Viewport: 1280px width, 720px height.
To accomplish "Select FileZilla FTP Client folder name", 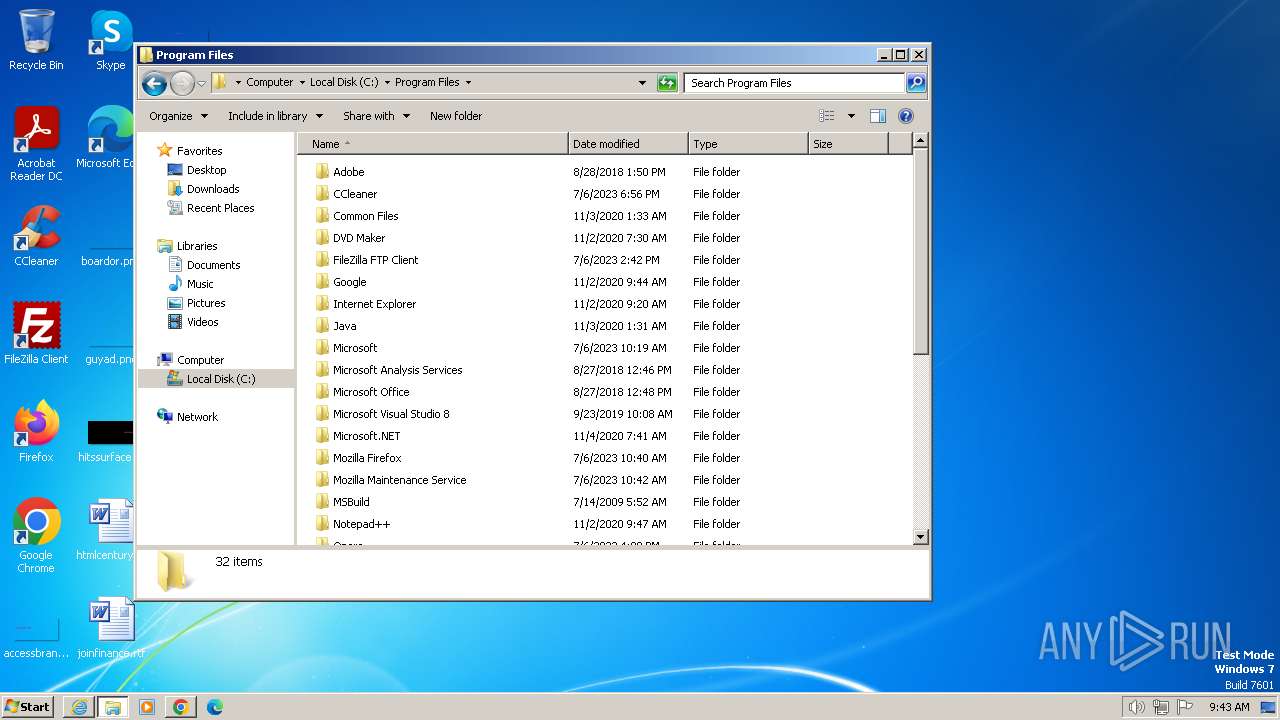I will click(x=375, y=260).
